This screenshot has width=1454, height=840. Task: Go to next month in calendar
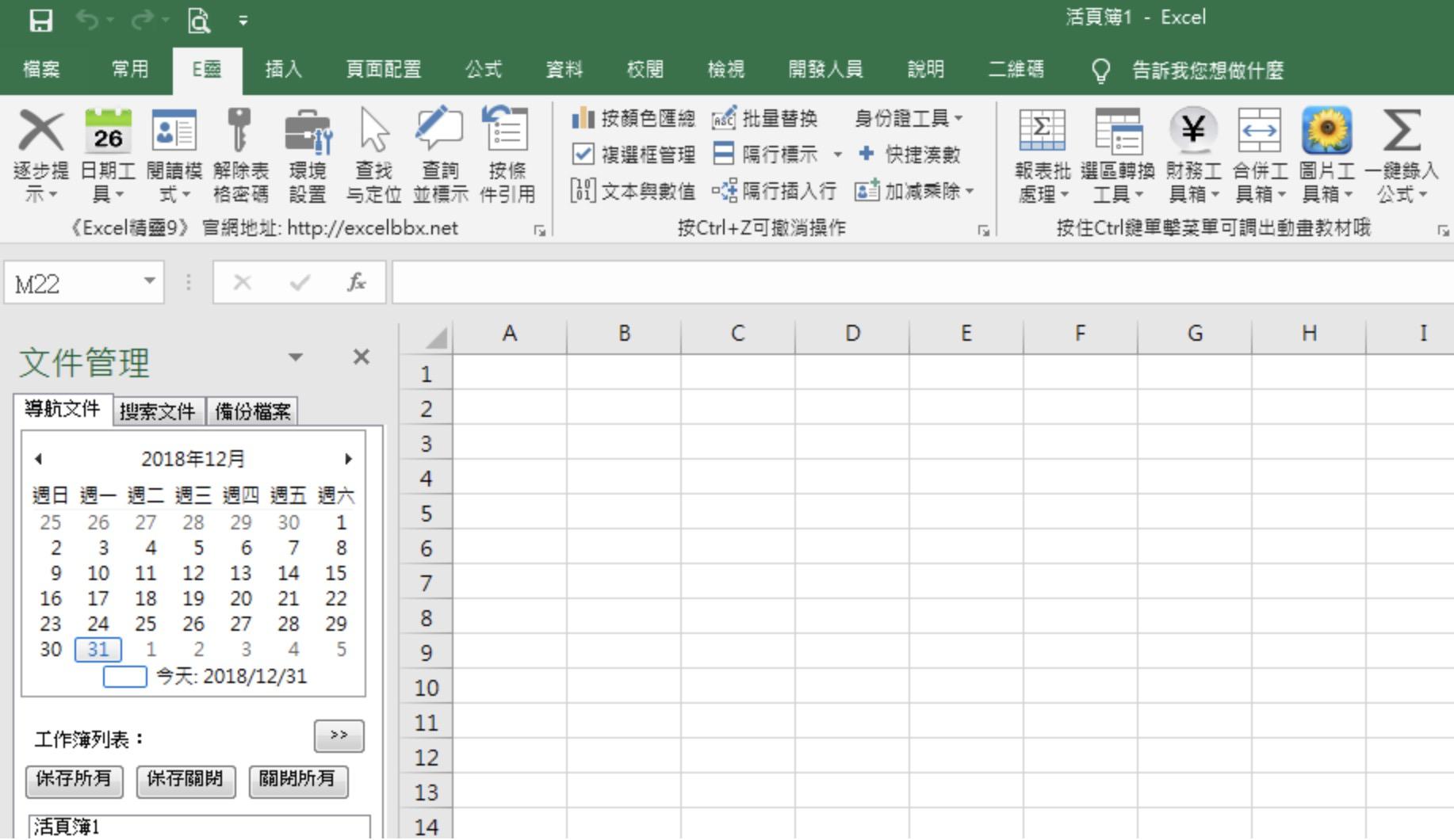[348, 459]
